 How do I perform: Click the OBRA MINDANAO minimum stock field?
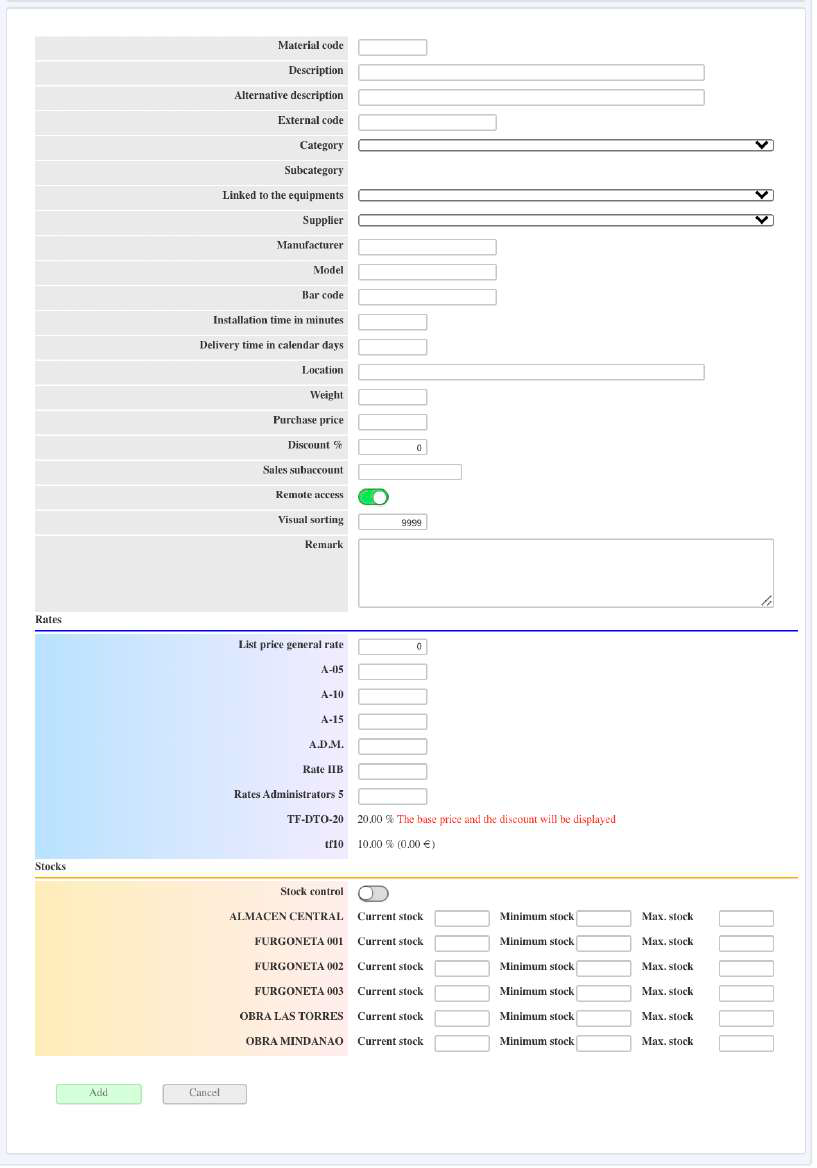point(604,1044)
